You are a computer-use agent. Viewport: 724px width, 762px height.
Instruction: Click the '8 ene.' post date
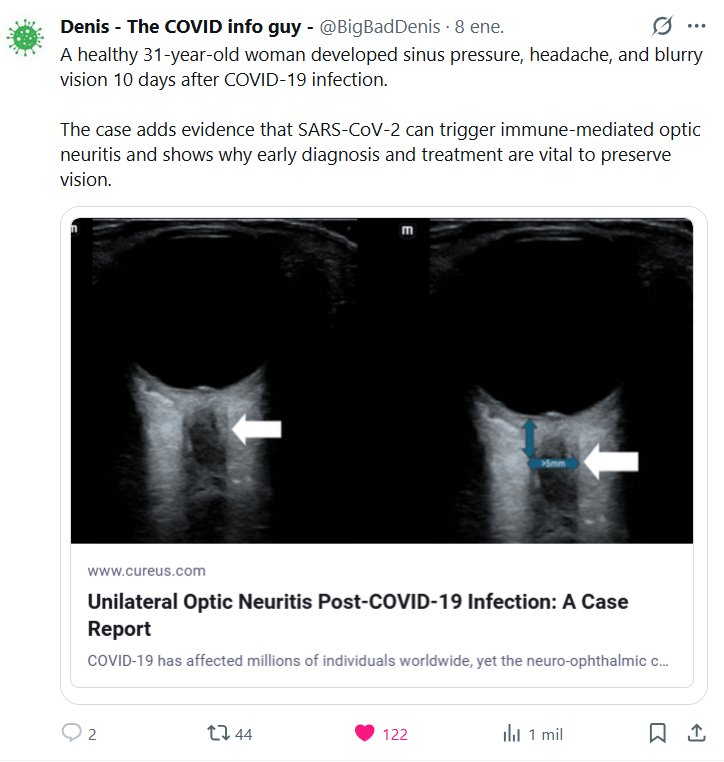click(x=479, y=25)
